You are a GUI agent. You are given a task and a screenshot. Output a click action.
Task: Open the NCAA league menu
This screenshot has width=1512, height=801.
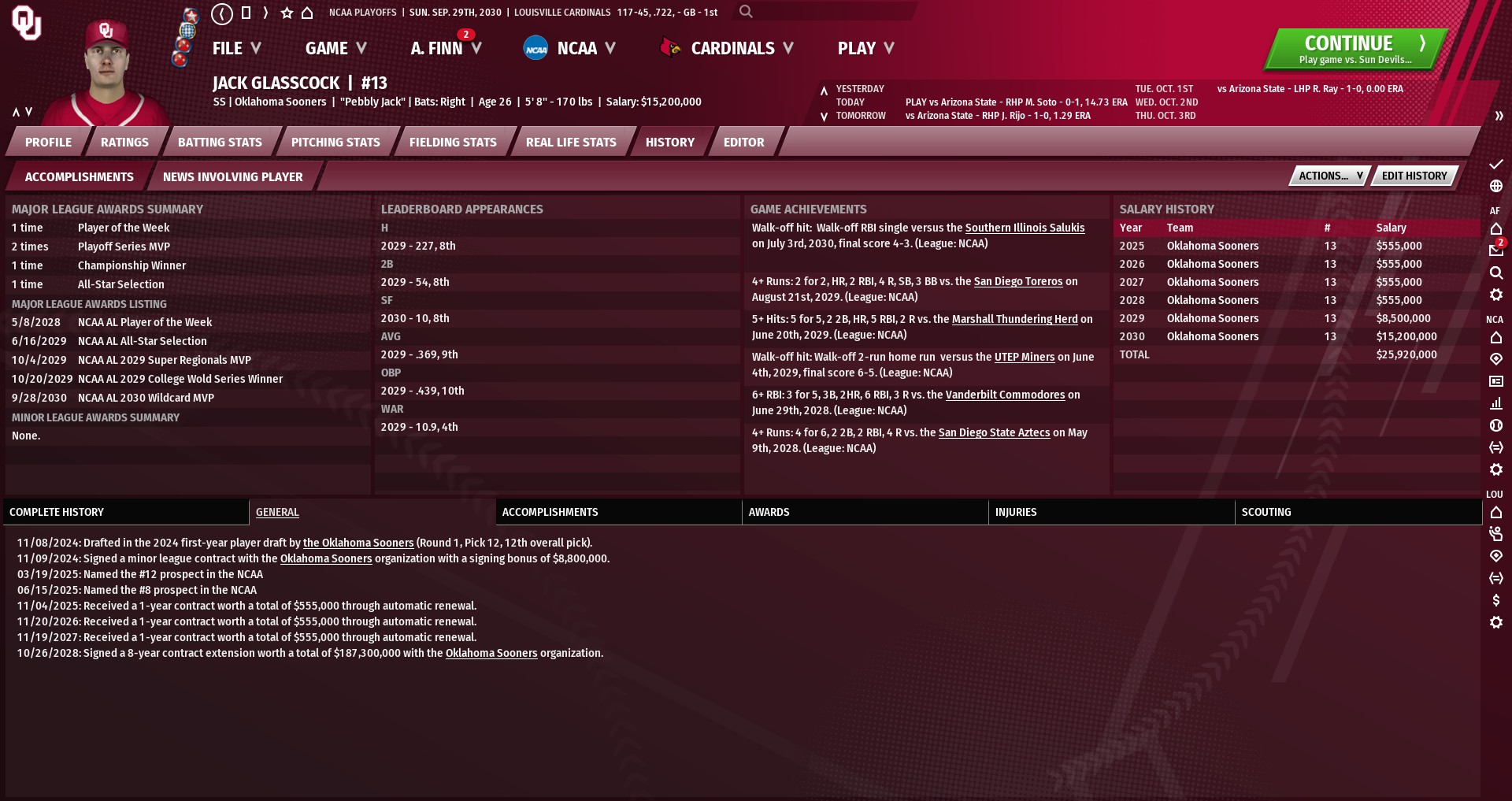(x=586, y=49)
